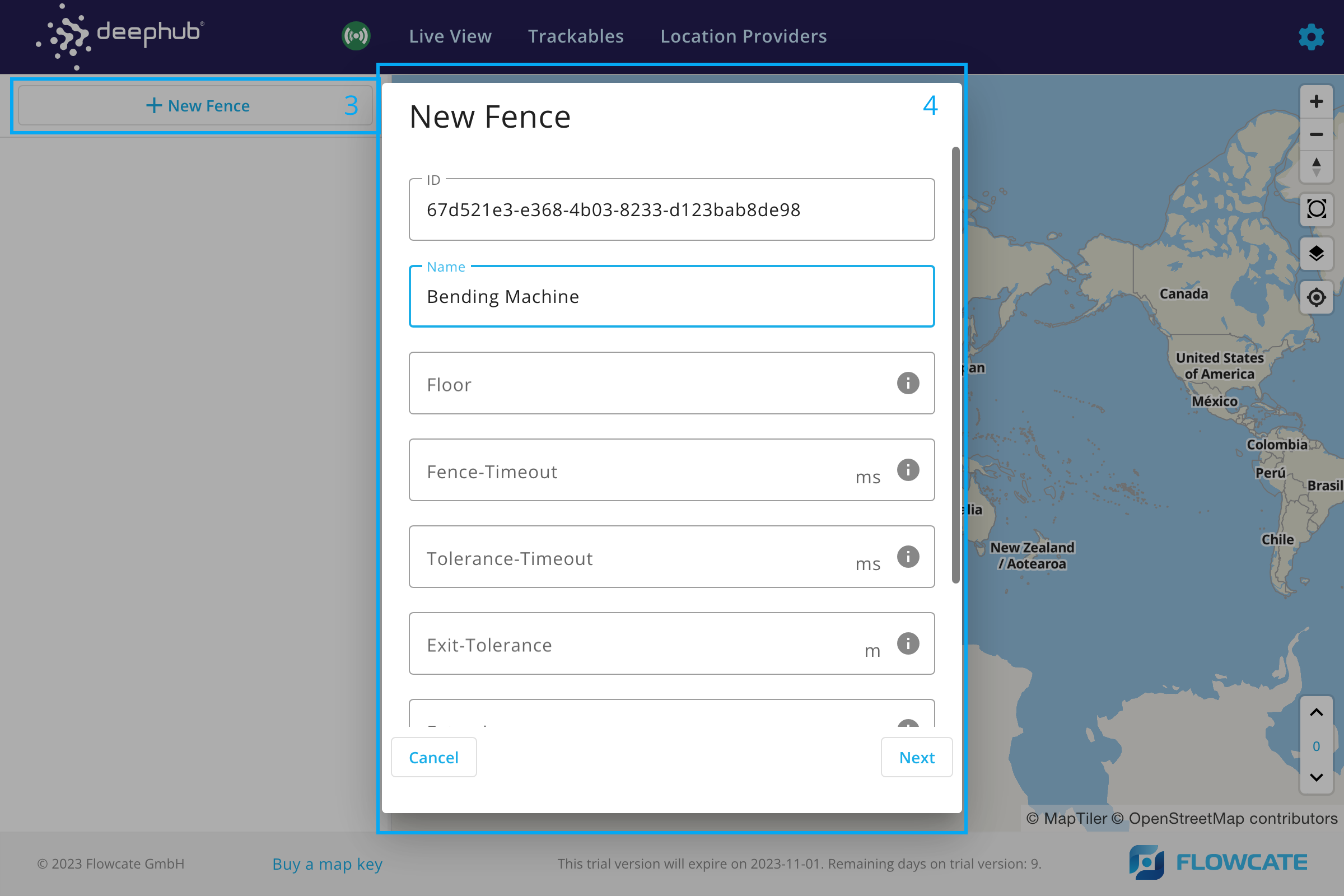Viewport: 1344px width, 896px height.
Task: Click the Name input field for fence
Action: [672, 296]
